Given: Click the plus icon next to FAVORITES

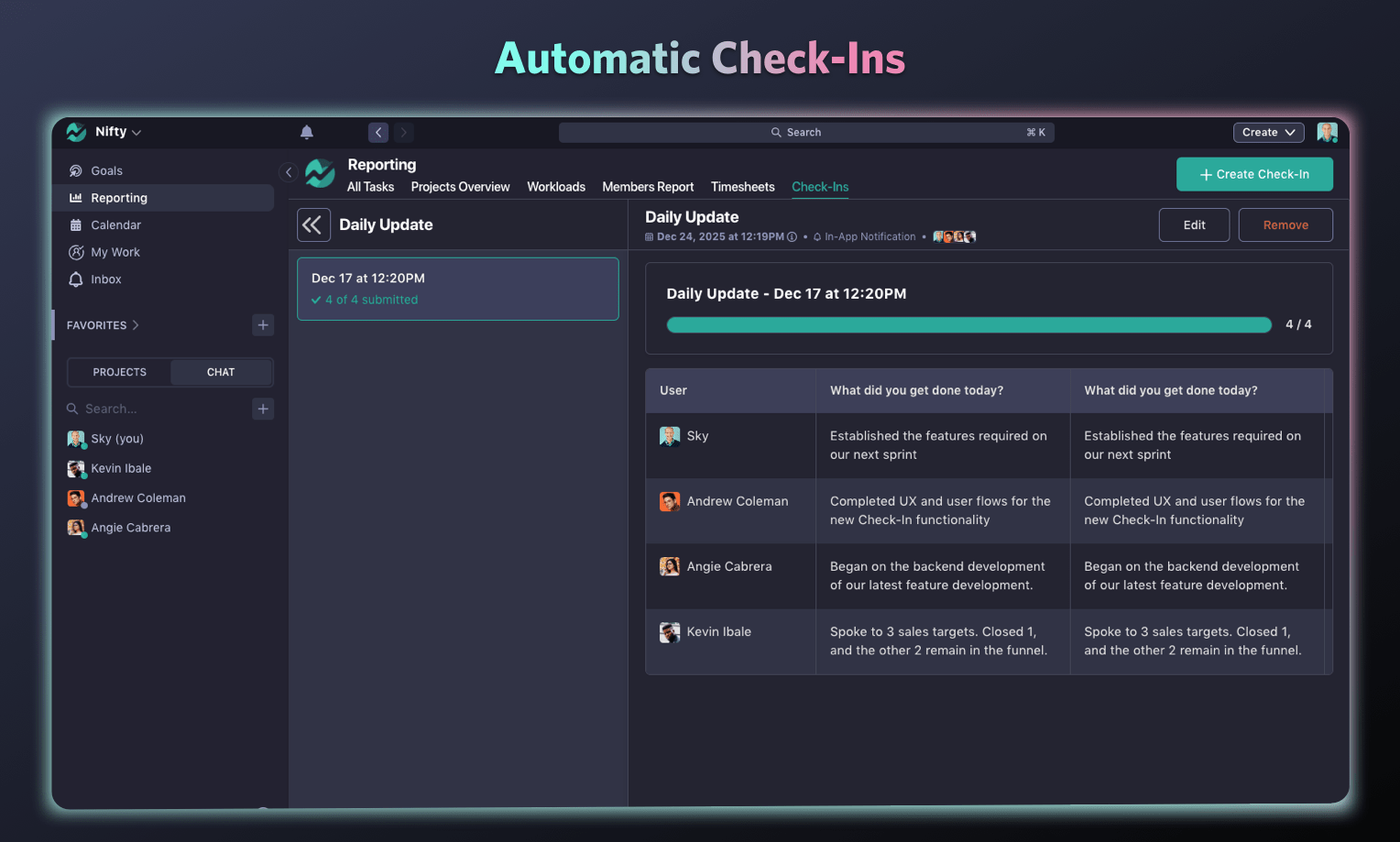Looking at the screenshot, I should (263, 324).
